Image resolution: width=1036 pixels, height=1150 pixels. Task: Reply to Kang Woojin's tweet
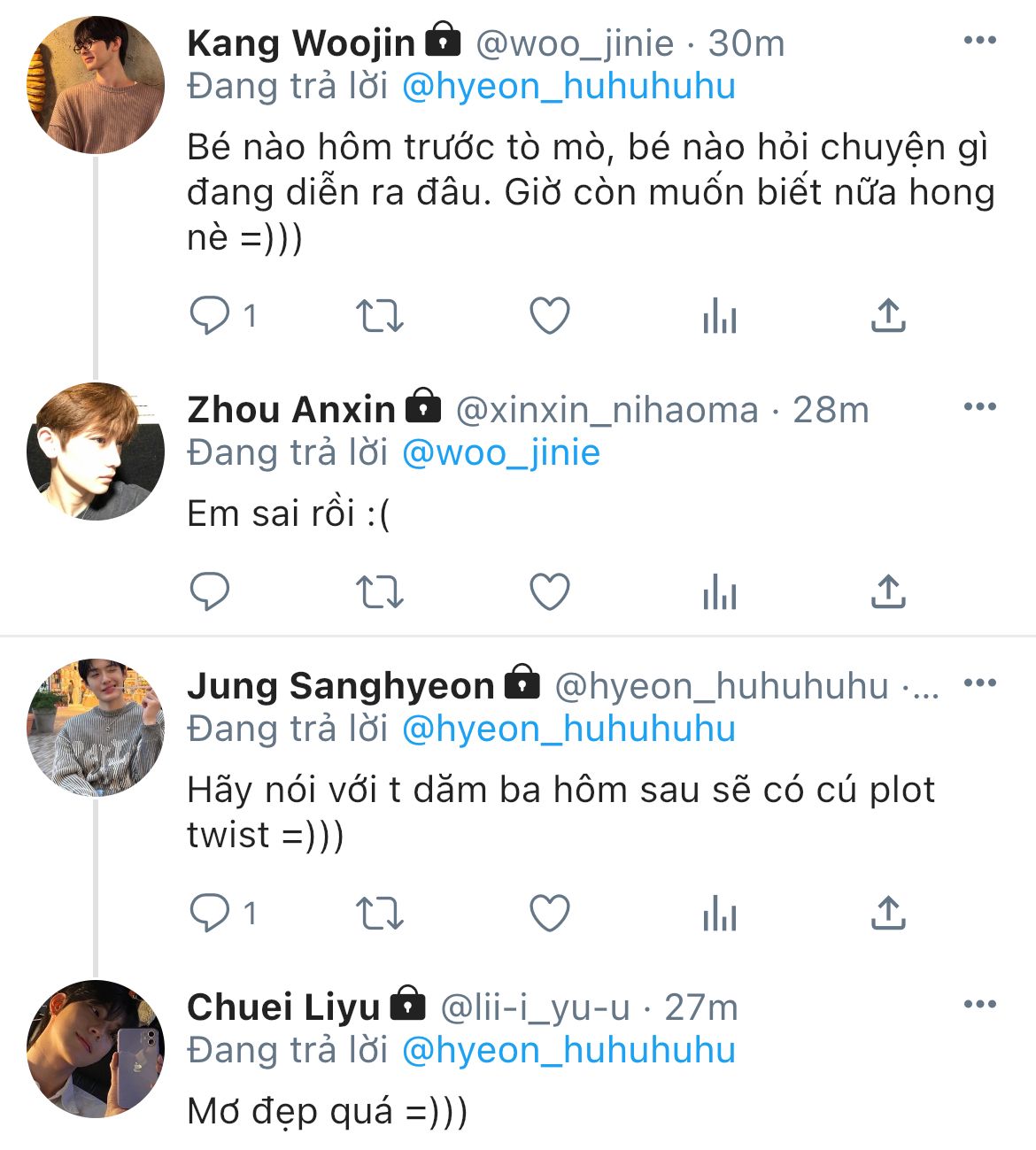point(210,315)
